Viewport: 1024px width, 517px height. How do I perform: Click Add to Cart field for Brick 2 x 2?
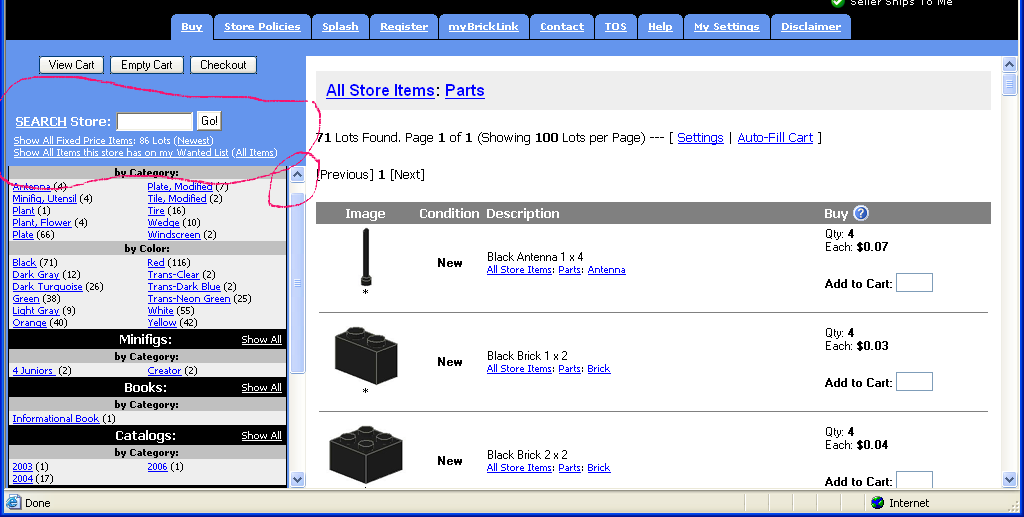pyautogui.click(x=914, y=480)
